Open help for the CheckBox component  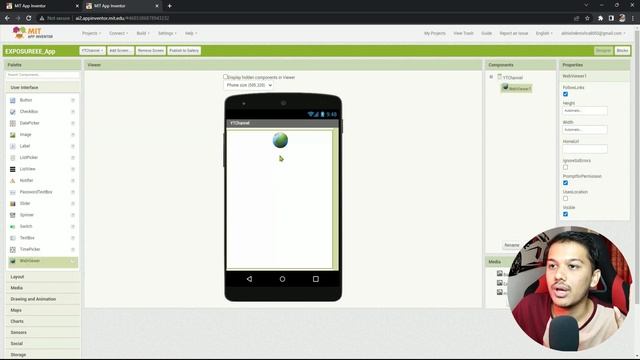click(73, 111)
